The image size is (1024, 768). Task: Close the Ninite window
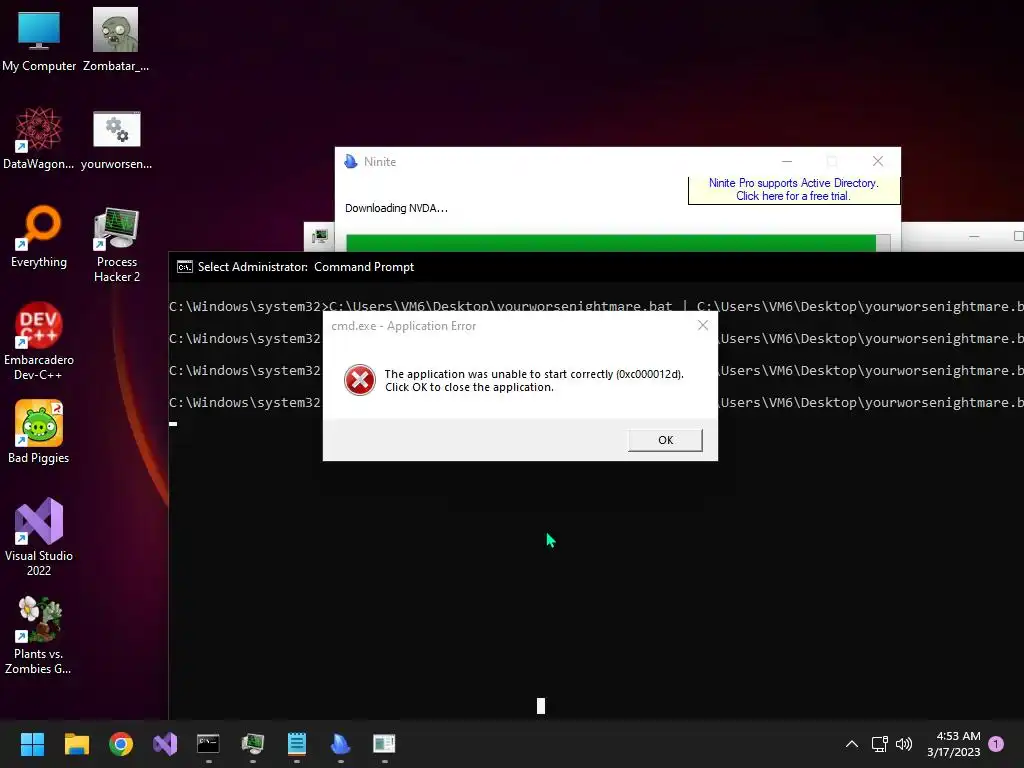pos(878,161)
